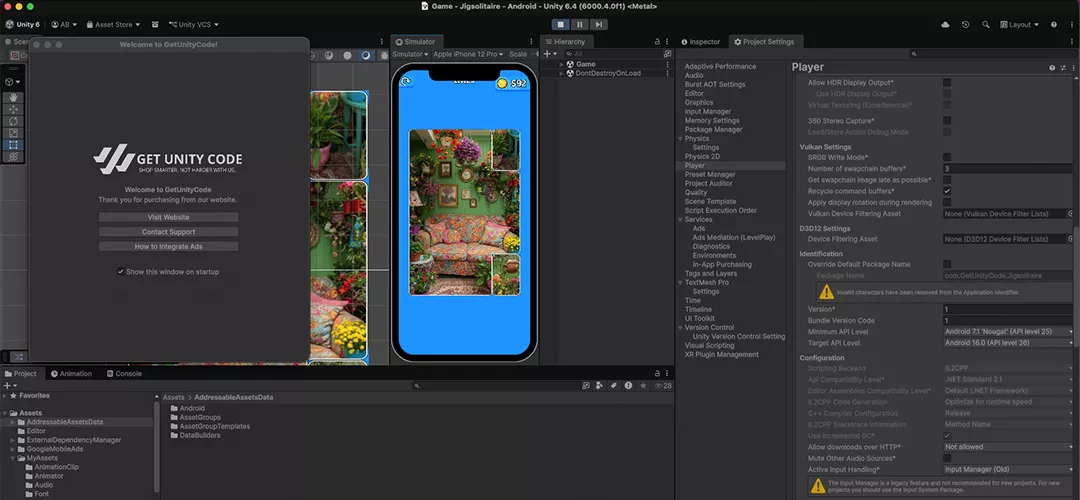Click the Player settings help icon
Screen dimensions: 1080x500
coord(1051,67)
